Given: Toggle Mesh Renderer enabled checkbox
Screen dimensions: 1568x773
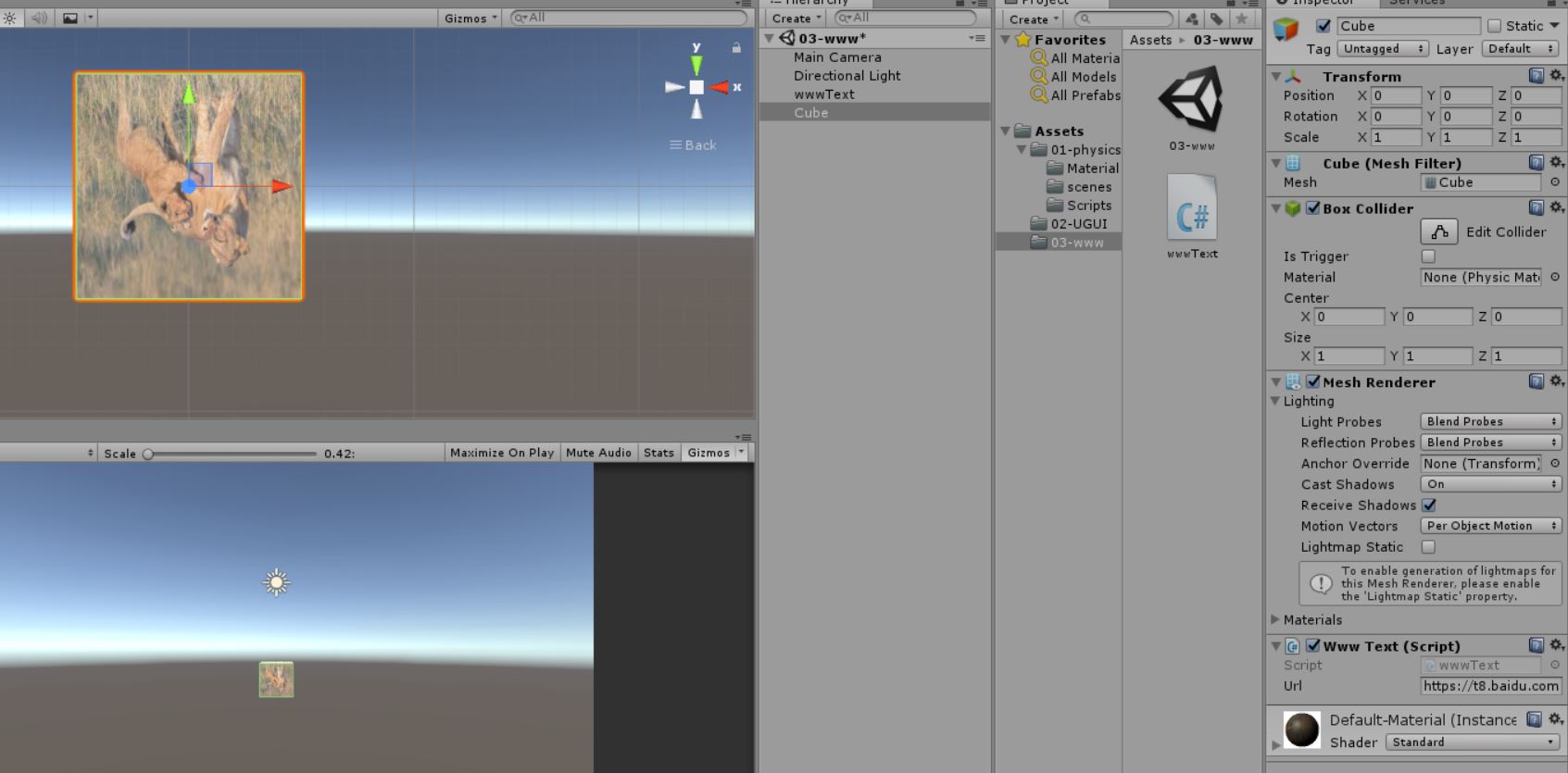Looking at the screenshot, I should (x=1312, y=381).
